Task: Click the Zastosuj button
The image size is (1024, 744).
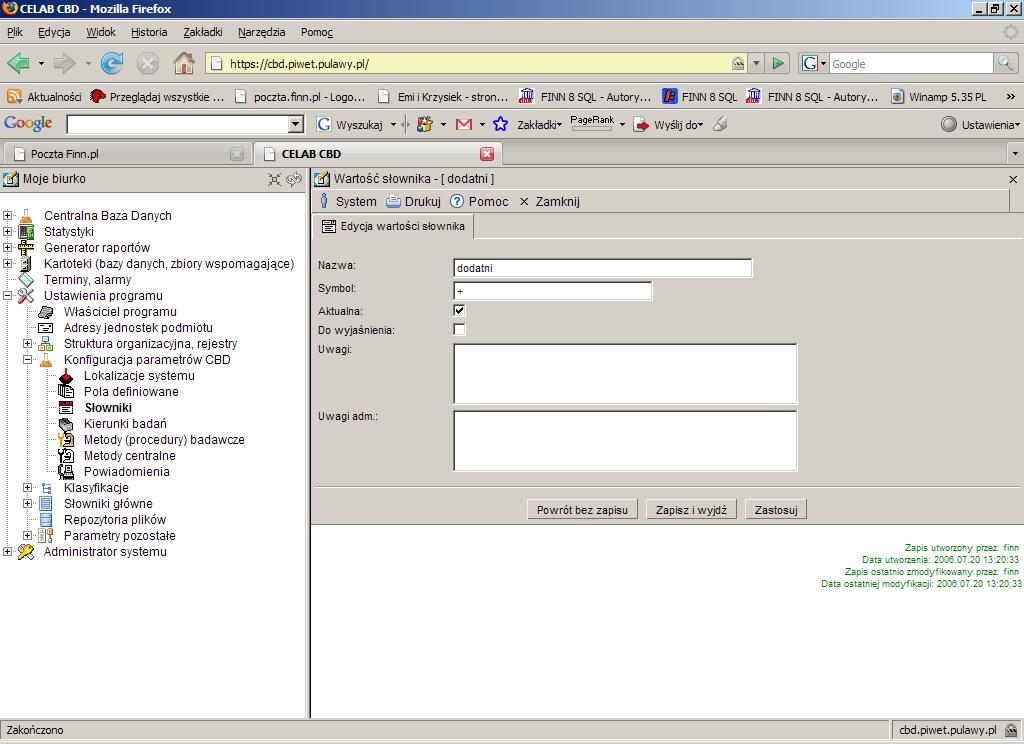Action: coord(776,509)
